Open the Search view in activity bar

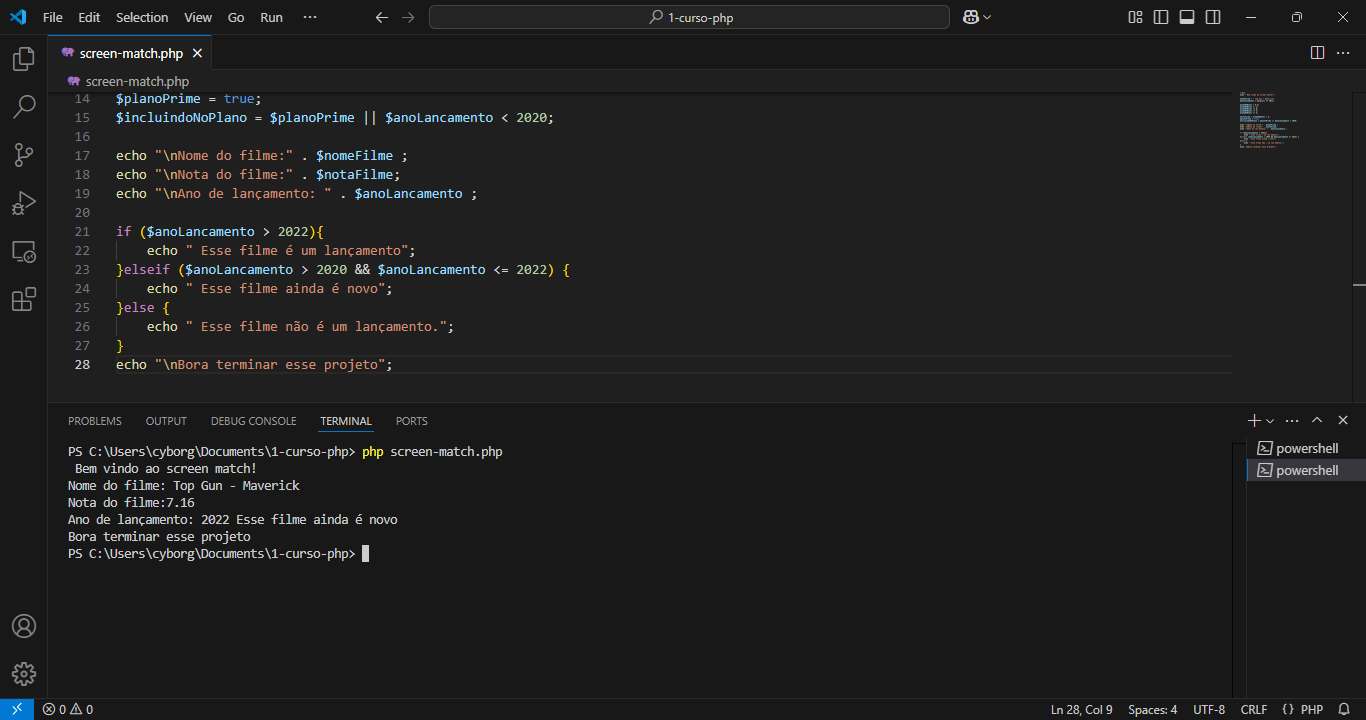24,107
